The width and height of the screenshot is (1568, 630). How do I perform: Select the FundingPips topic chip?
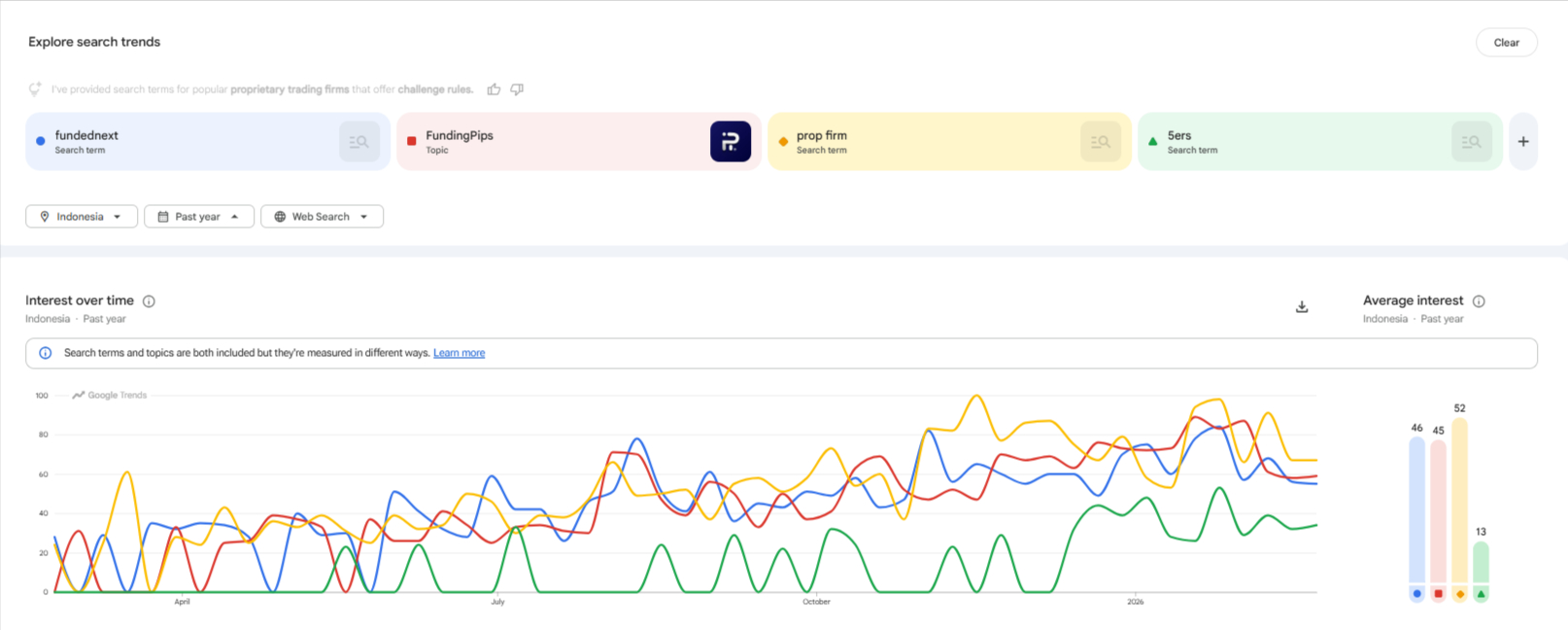[x=579, y=142]
